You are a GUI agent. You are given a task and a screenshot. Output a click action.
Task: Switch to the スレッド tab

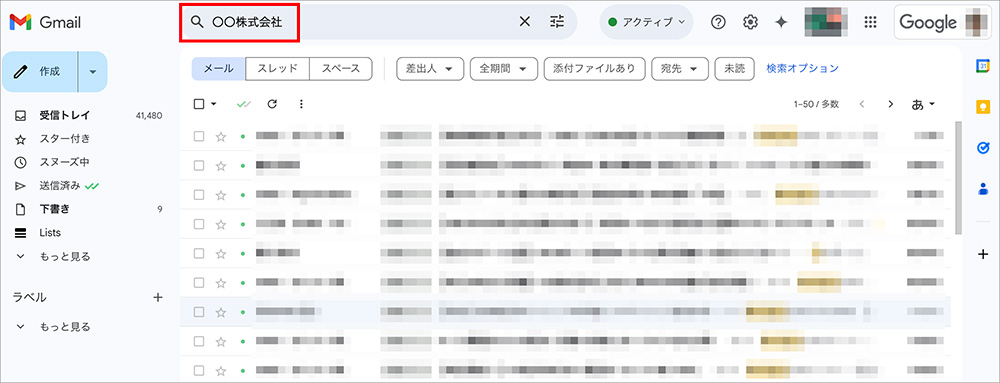tap(277, 69)
